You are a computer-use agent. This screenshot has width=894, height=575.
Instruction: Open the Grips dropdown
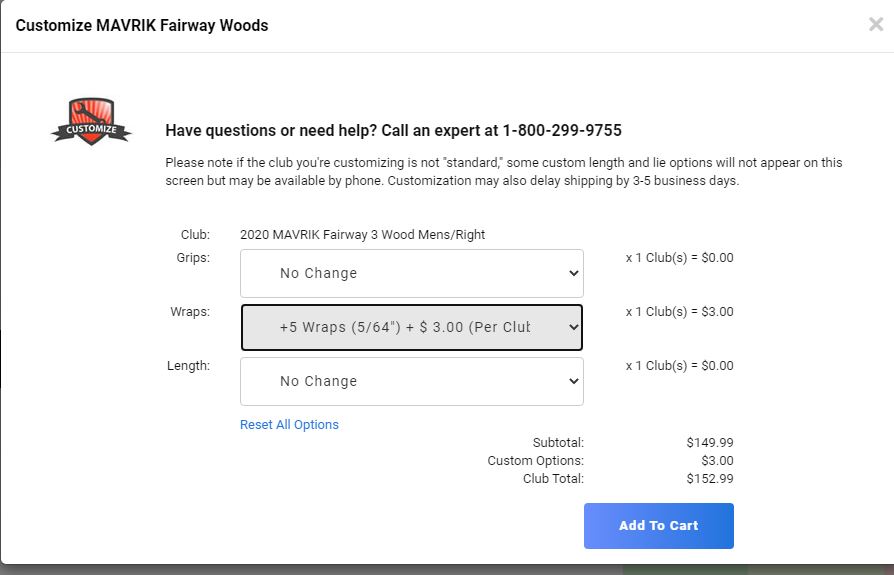pyautogui.click(x=411, y=273)
